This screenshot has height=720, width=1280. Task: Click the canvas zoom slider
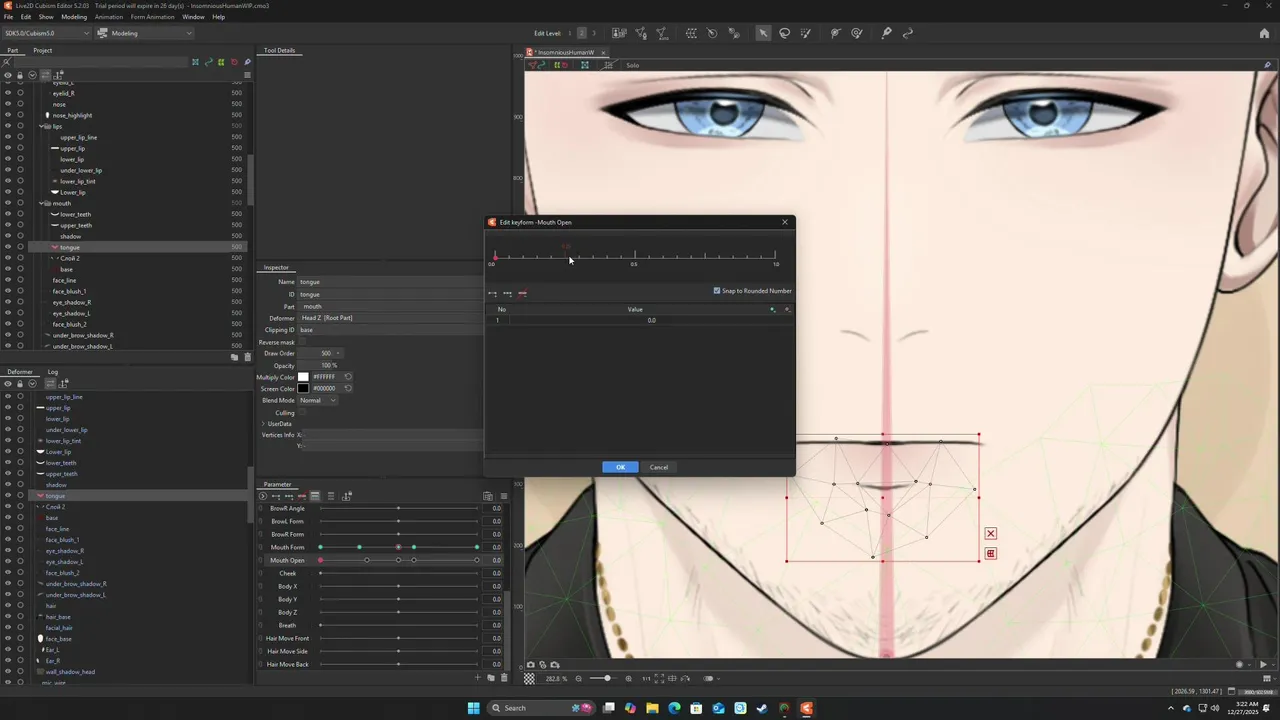tap(603, 679)
